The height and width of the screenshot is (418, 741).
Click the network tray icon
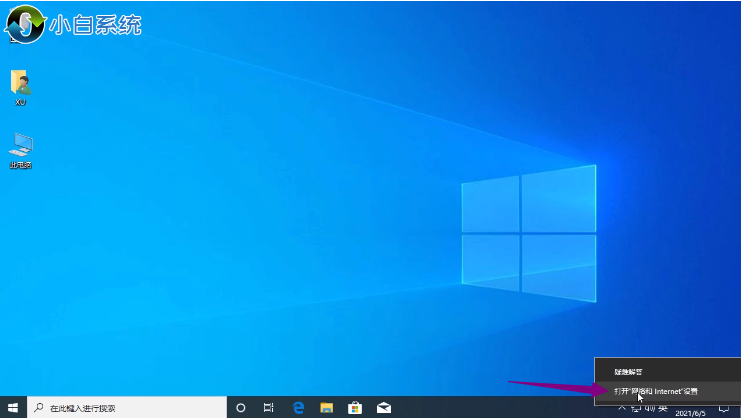636,408
